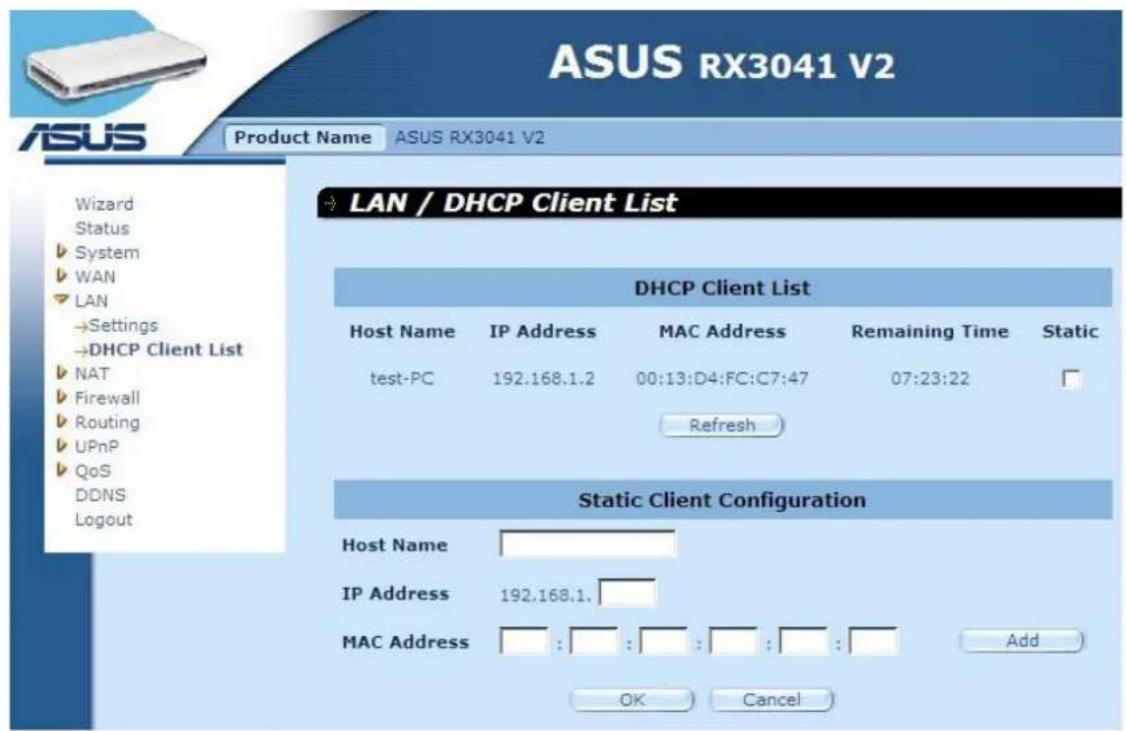Viewport: 1126px width, 731px height.
Task: Select remaining time 07:23:22
Action: pyautogui.click(x=930, y=378)
